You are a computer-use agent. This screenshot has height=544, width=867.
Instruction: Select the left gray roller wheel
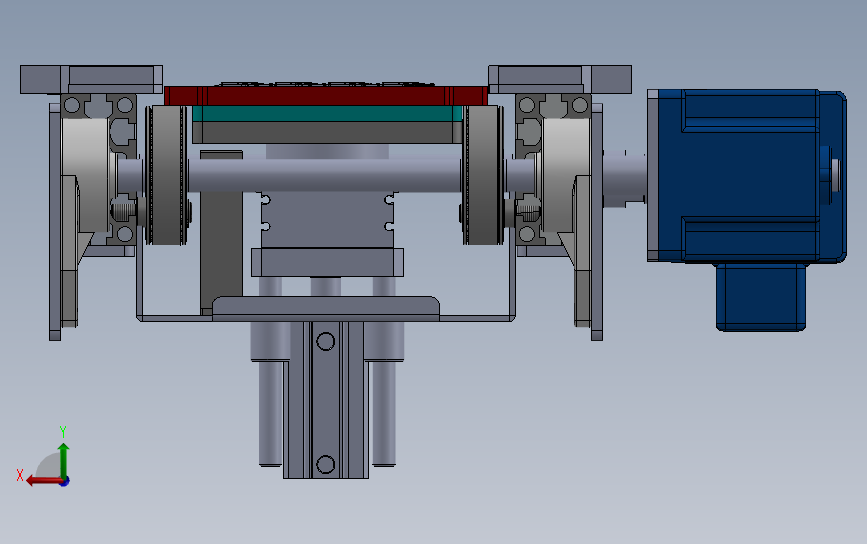(x=168, y=175)
